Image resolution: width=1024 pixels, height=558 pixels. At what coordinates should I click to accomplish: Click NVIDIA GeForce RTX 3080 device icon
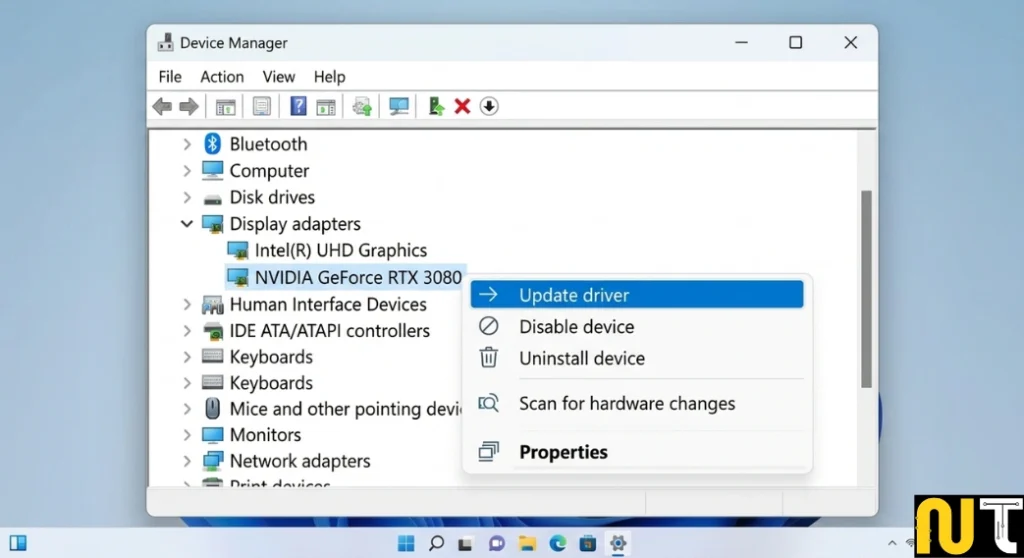(x=238, y=277)
